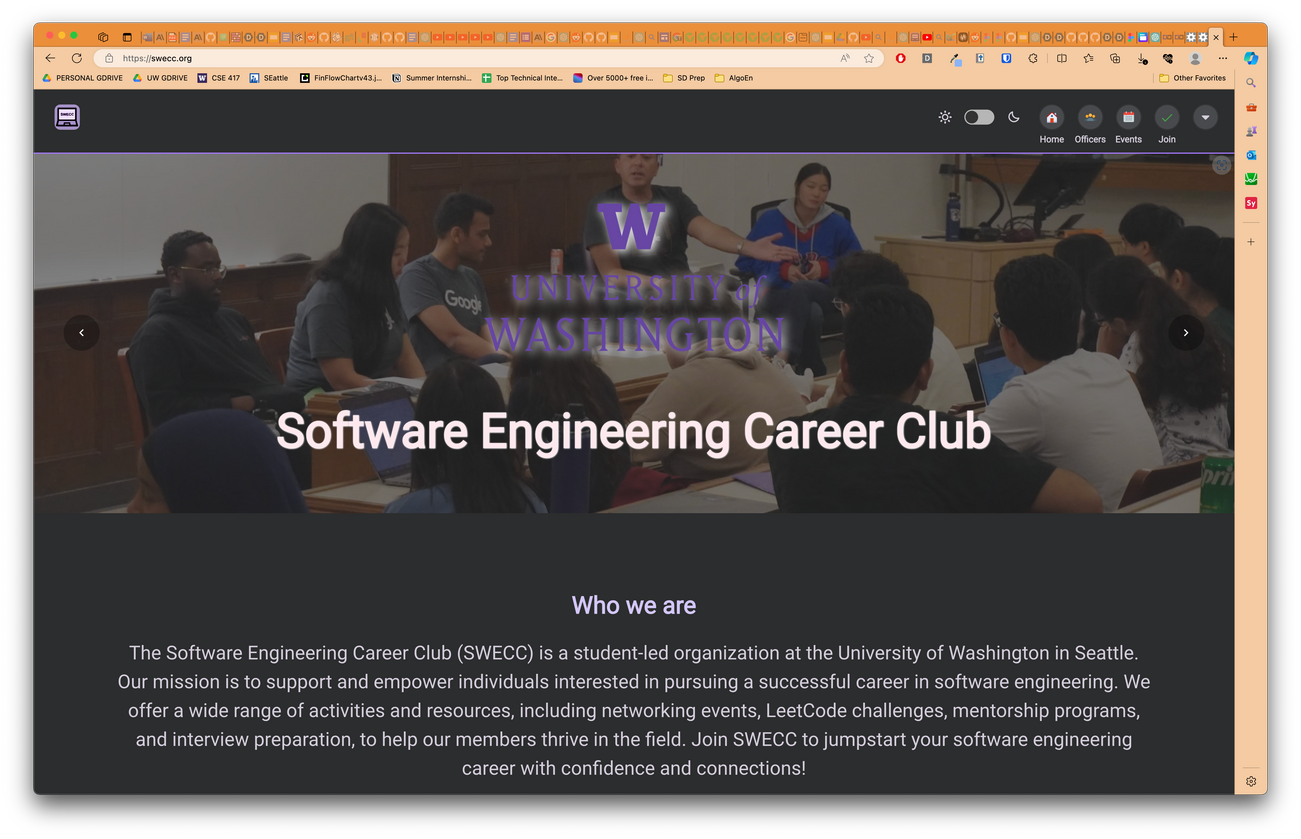Go to the Events calendar icon

point(1128,117)
